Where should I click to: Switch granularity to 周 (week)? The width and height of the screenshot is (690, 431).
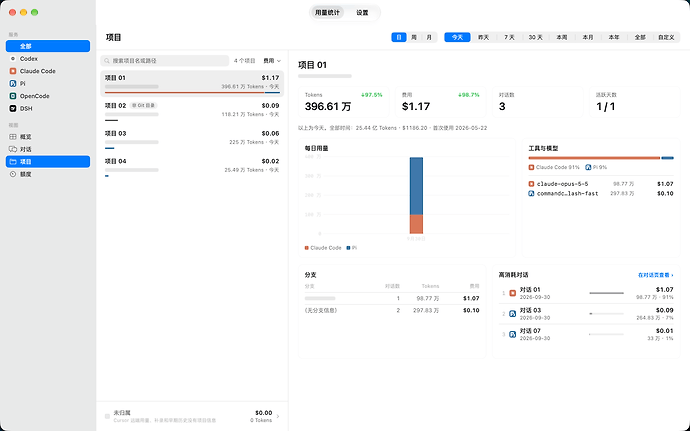pos(414,37)
